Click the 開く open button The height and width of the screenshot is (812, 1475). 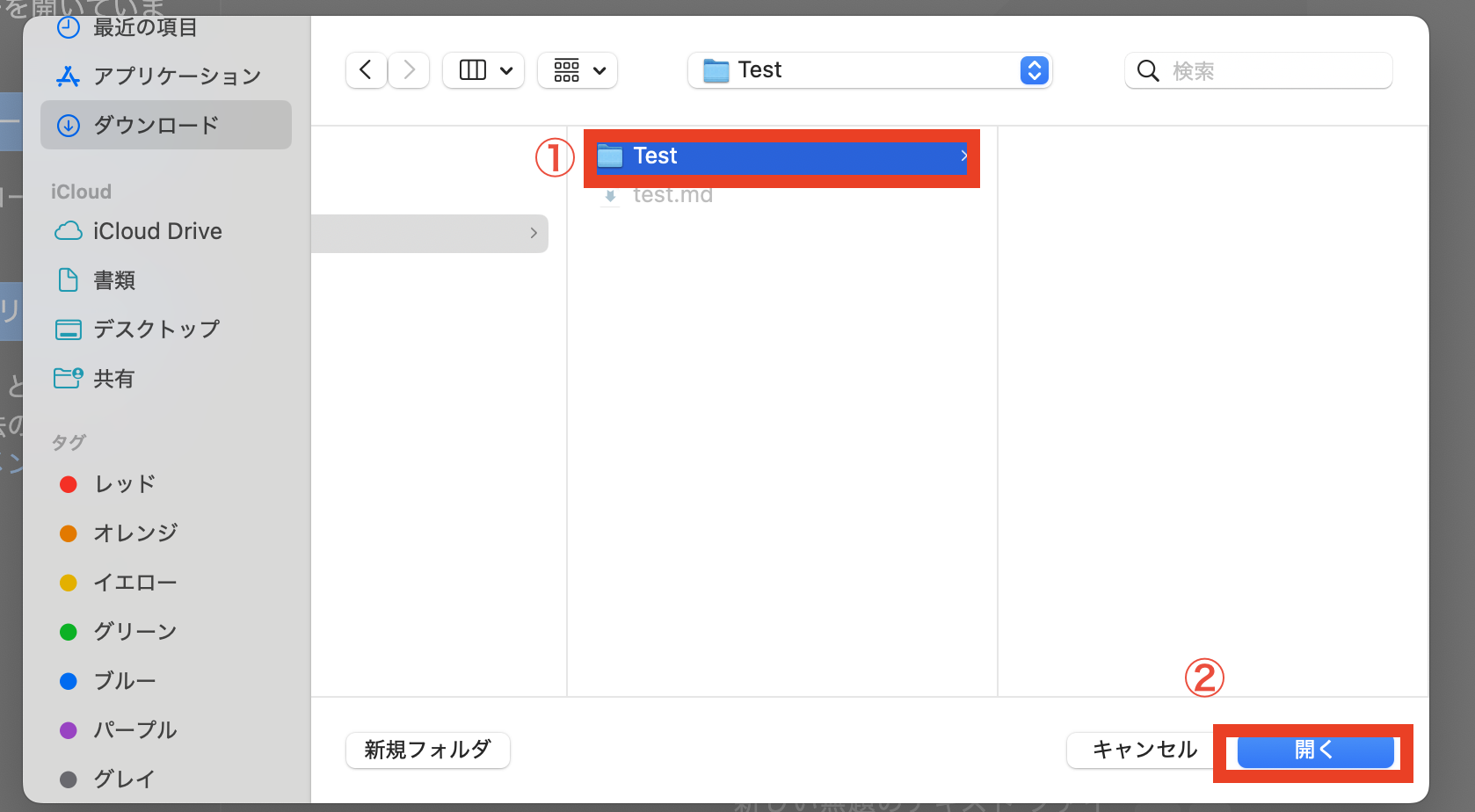(x=1313, y=750)
